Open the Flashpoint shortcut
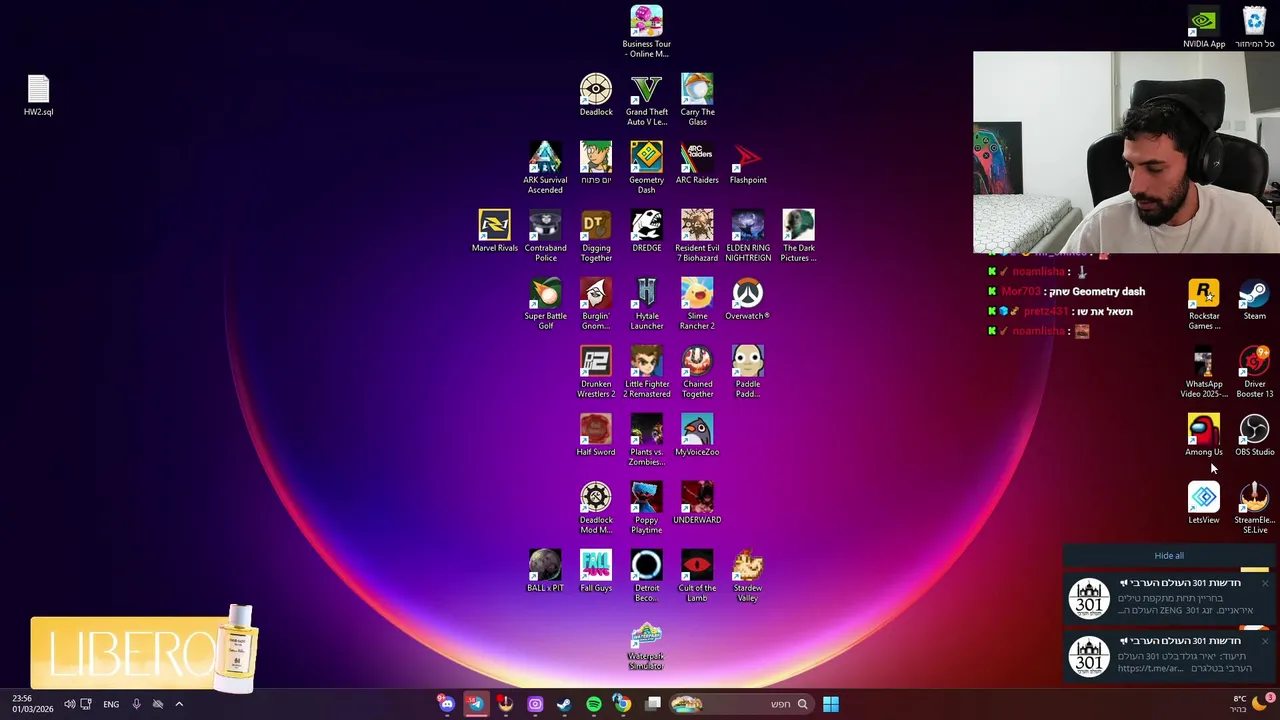The height and width of the screenshot is (720, 1280). [748, 163]
